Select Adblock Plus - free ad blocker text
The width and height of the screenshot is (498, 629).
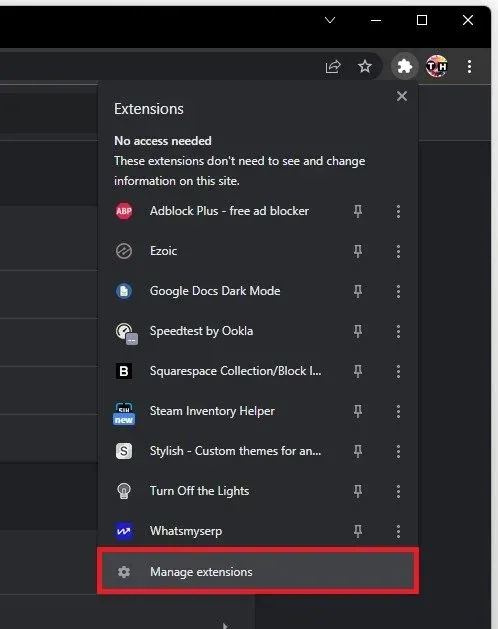[229, 211]
